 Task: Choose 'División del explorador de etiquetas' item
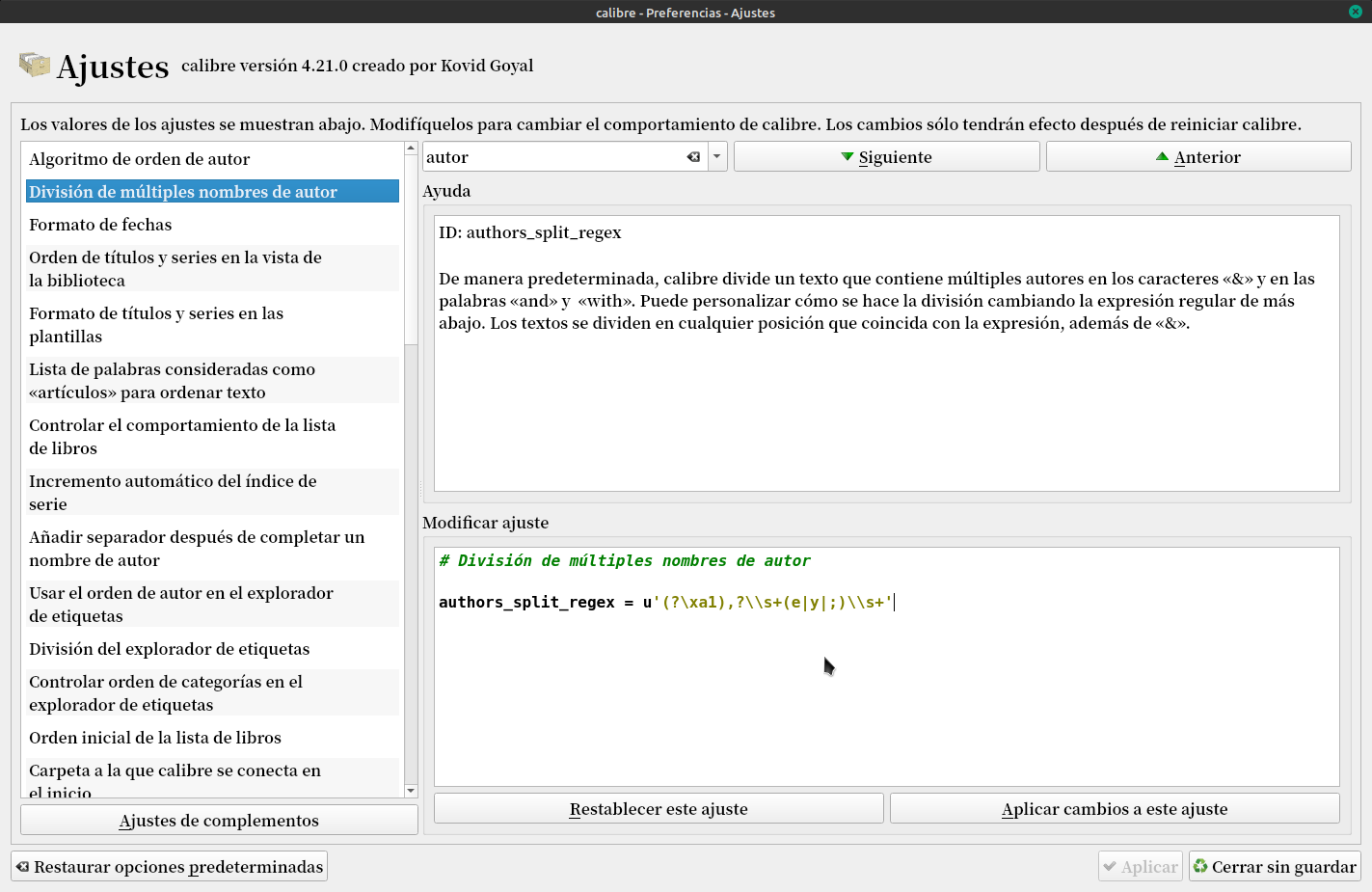[x=170, y=649]
